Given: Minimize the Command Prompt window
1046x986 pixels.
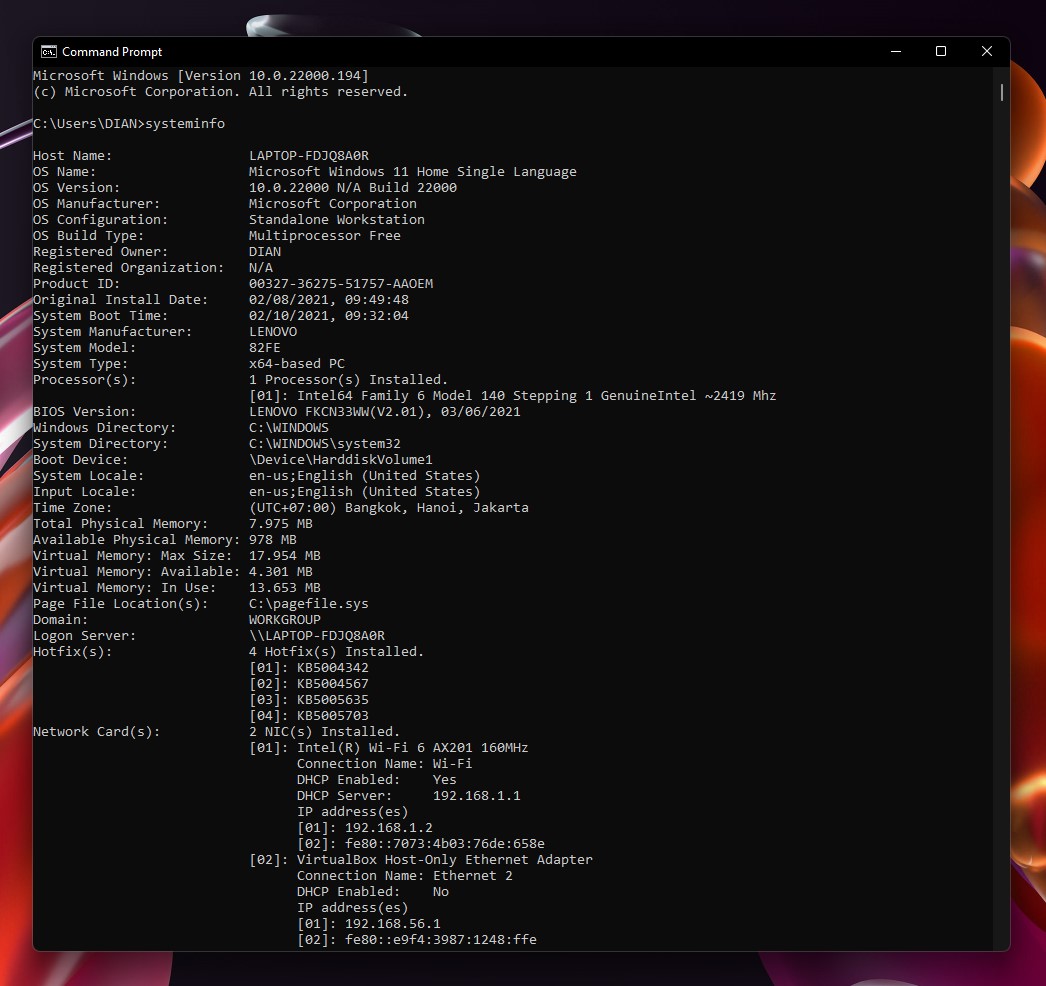Looking at the screenshot, I should pyautogui.click(x=895, y=51).
